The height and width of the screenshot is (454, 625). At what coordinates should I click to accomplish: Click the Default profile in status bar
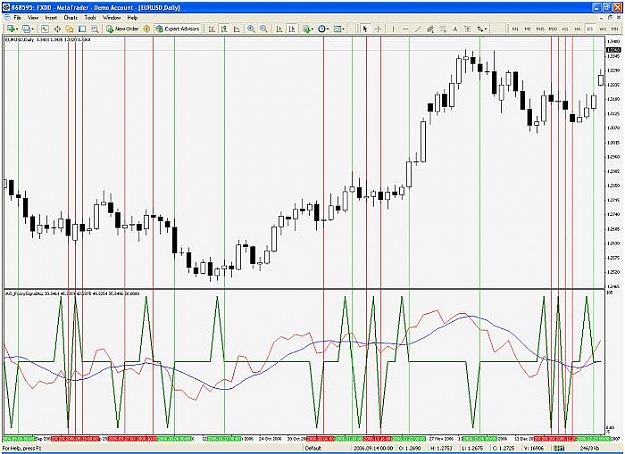(x=313, y=448)
